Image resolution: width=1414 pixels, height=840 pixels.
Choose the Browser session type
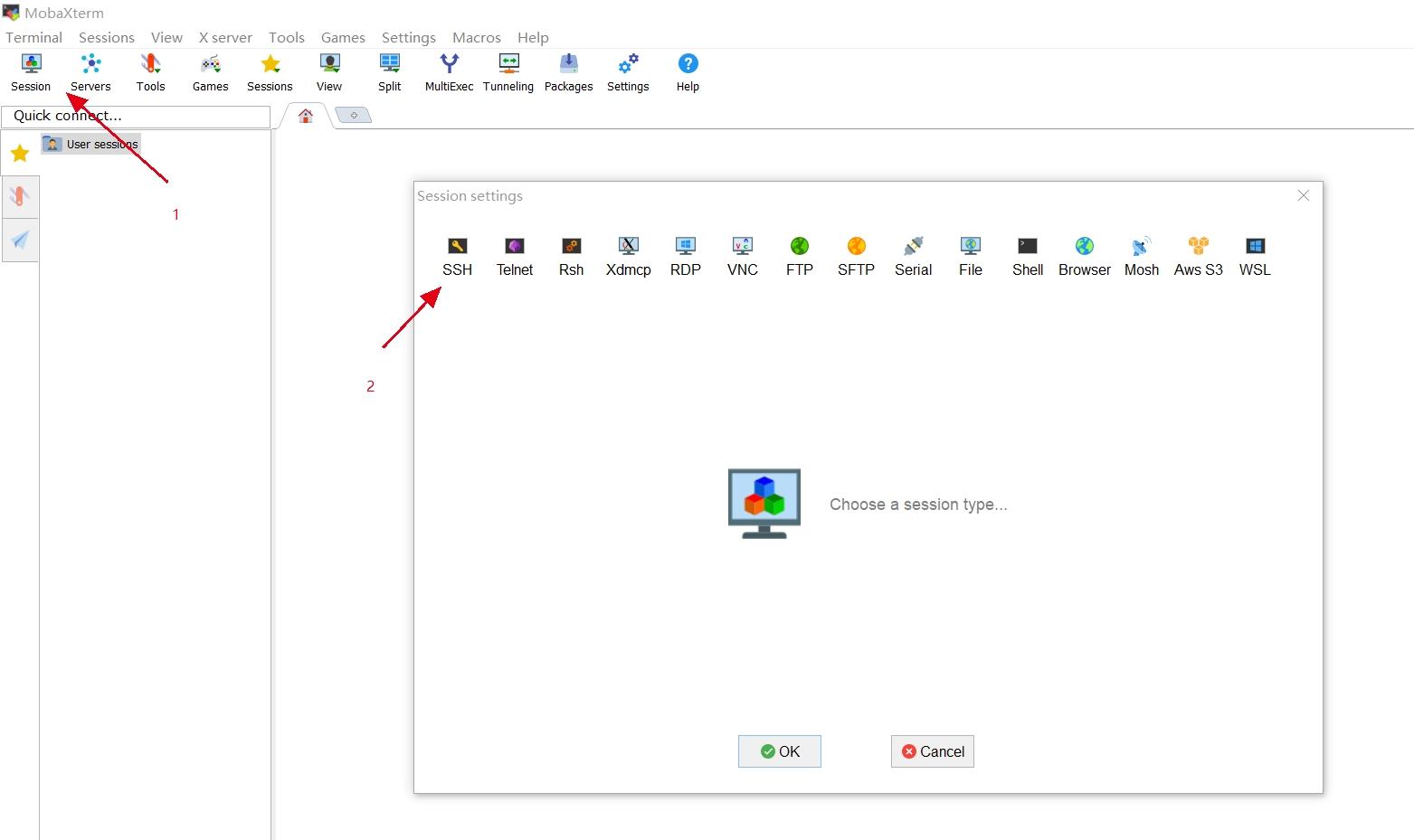pyautogui.click(x=1084, y=257)
